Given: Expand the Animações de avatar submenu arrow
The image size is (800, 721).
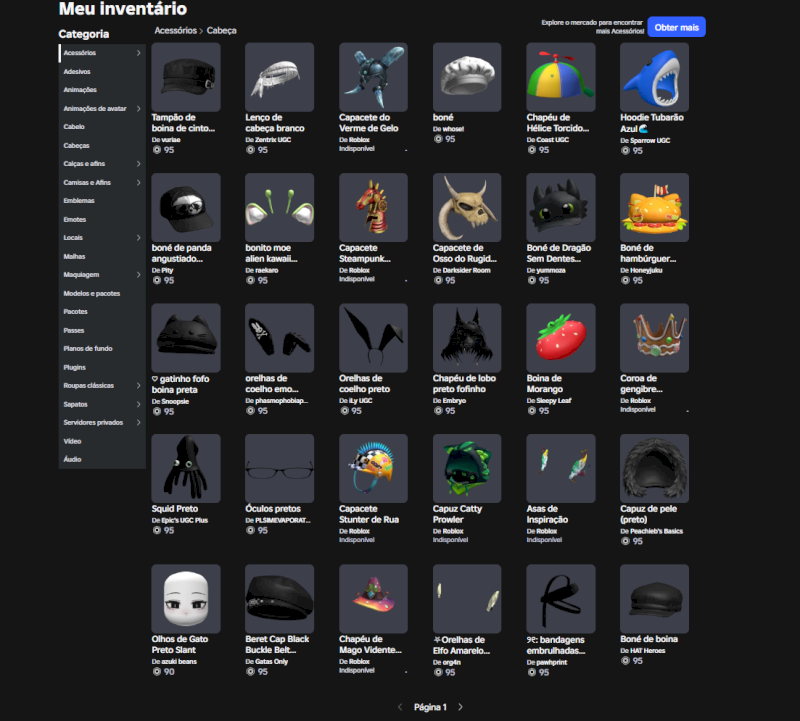Looking at the screenshot, I should 138,108.
